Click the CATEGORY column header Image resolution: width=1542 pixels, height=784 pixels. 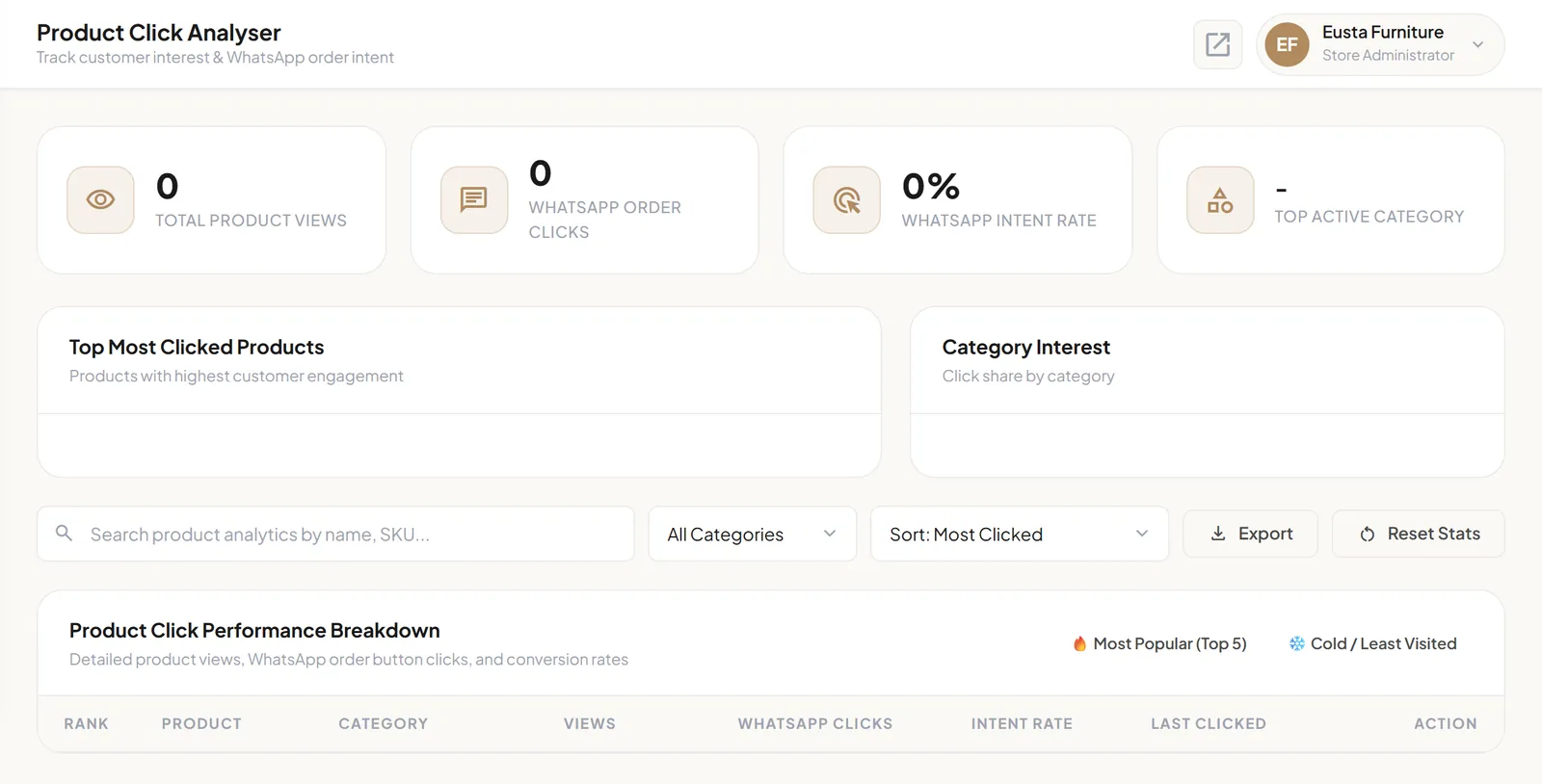383,723
